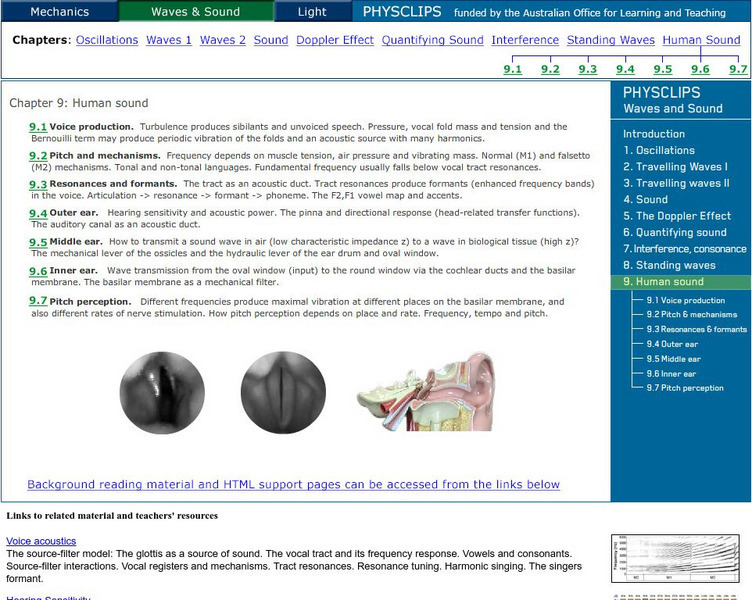Open the Voice acoustics link
Image resolution: width=752 pixels, height=600 pixels.
pyautogui.click(x=41, y=541)
